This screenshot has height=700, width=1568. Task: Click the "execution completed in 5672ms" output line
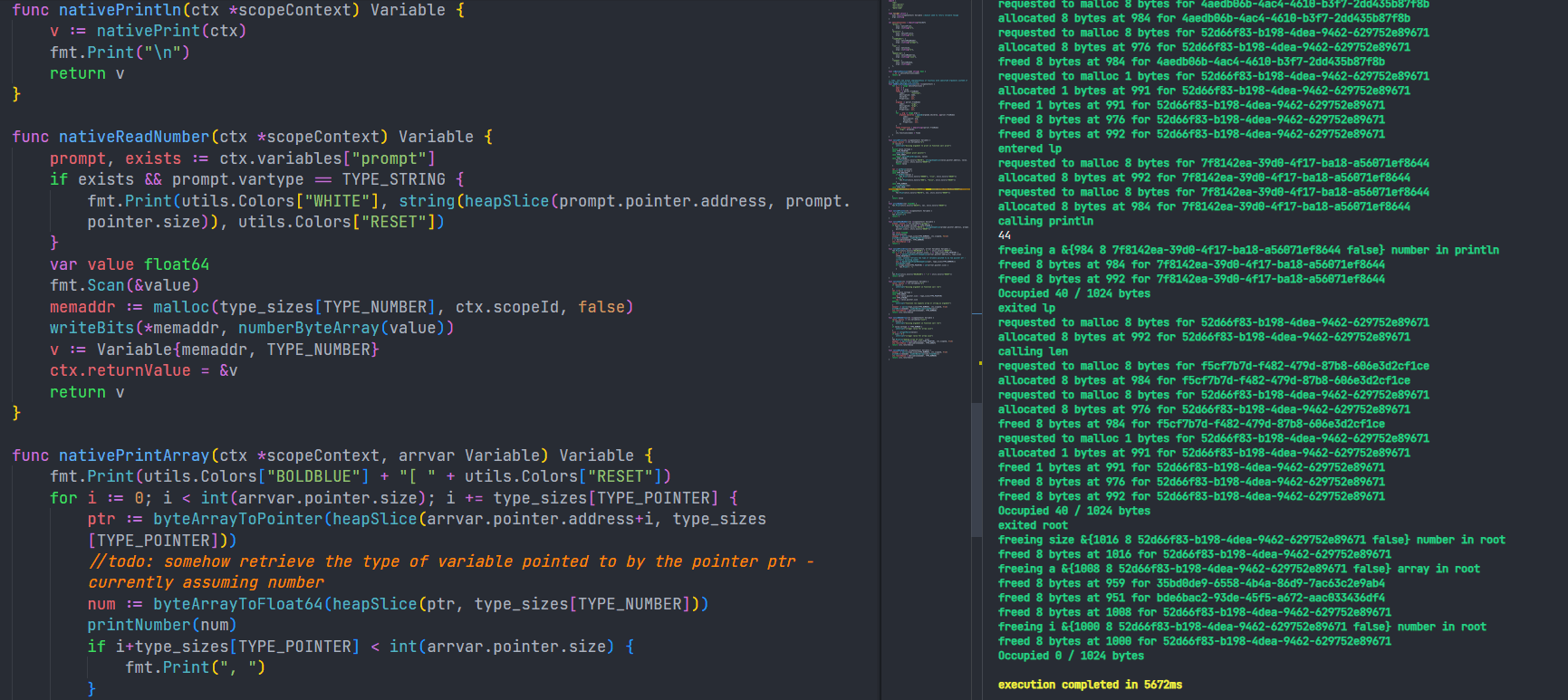[x=1090, y=685]
